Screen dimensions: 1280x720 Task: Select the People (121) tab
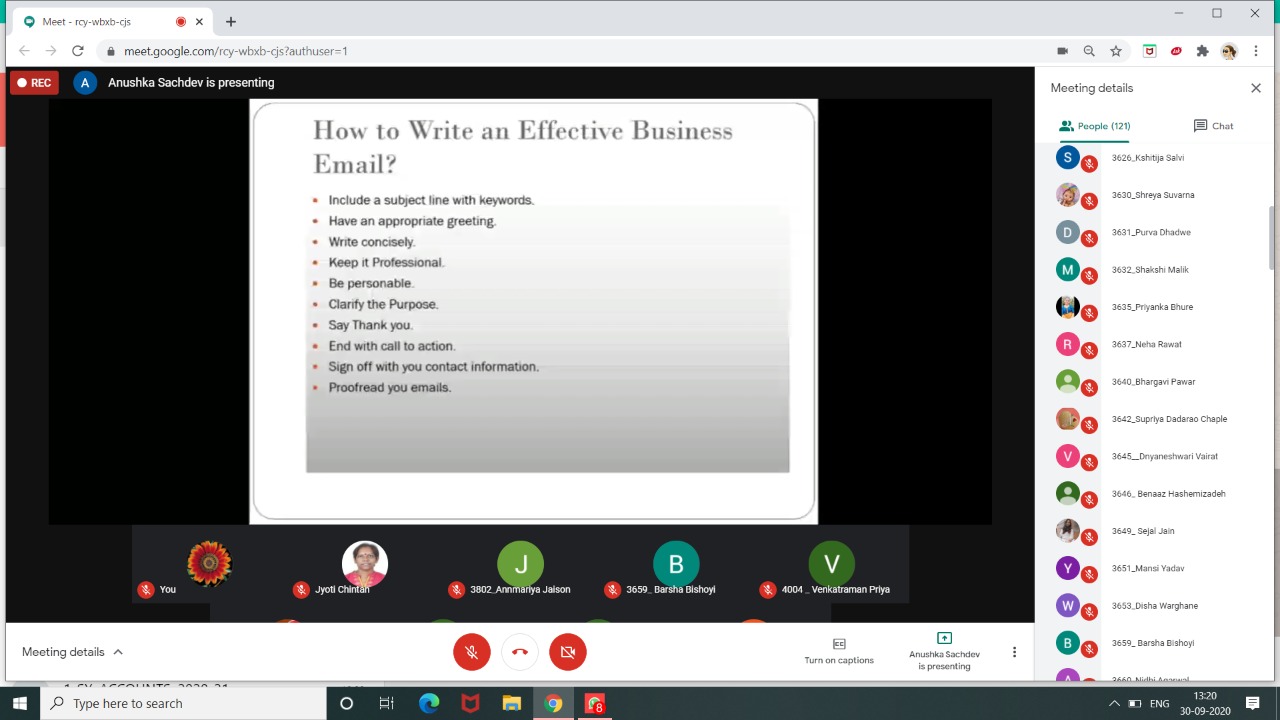(1094, 125)
